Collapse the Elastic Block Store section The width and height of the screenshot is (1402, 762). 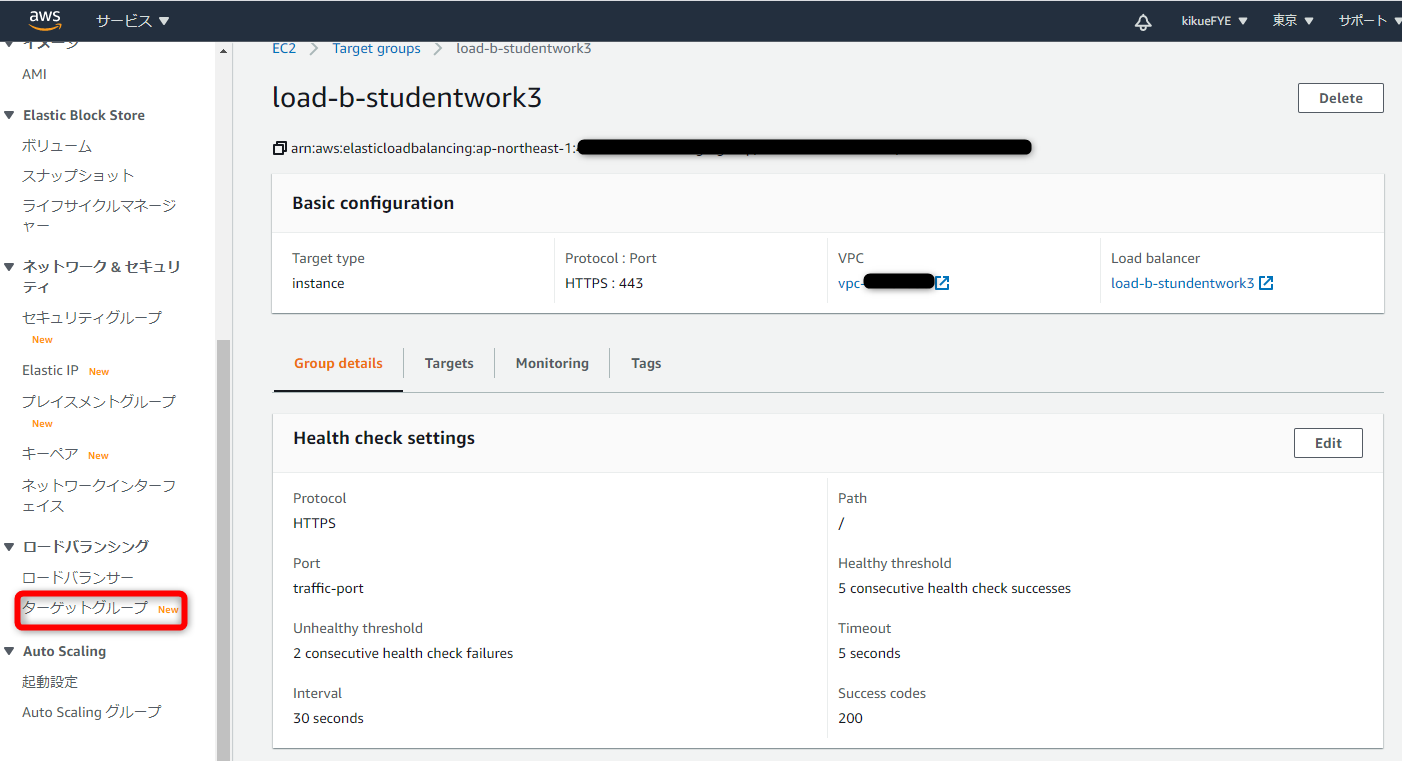tap(10, 115)
